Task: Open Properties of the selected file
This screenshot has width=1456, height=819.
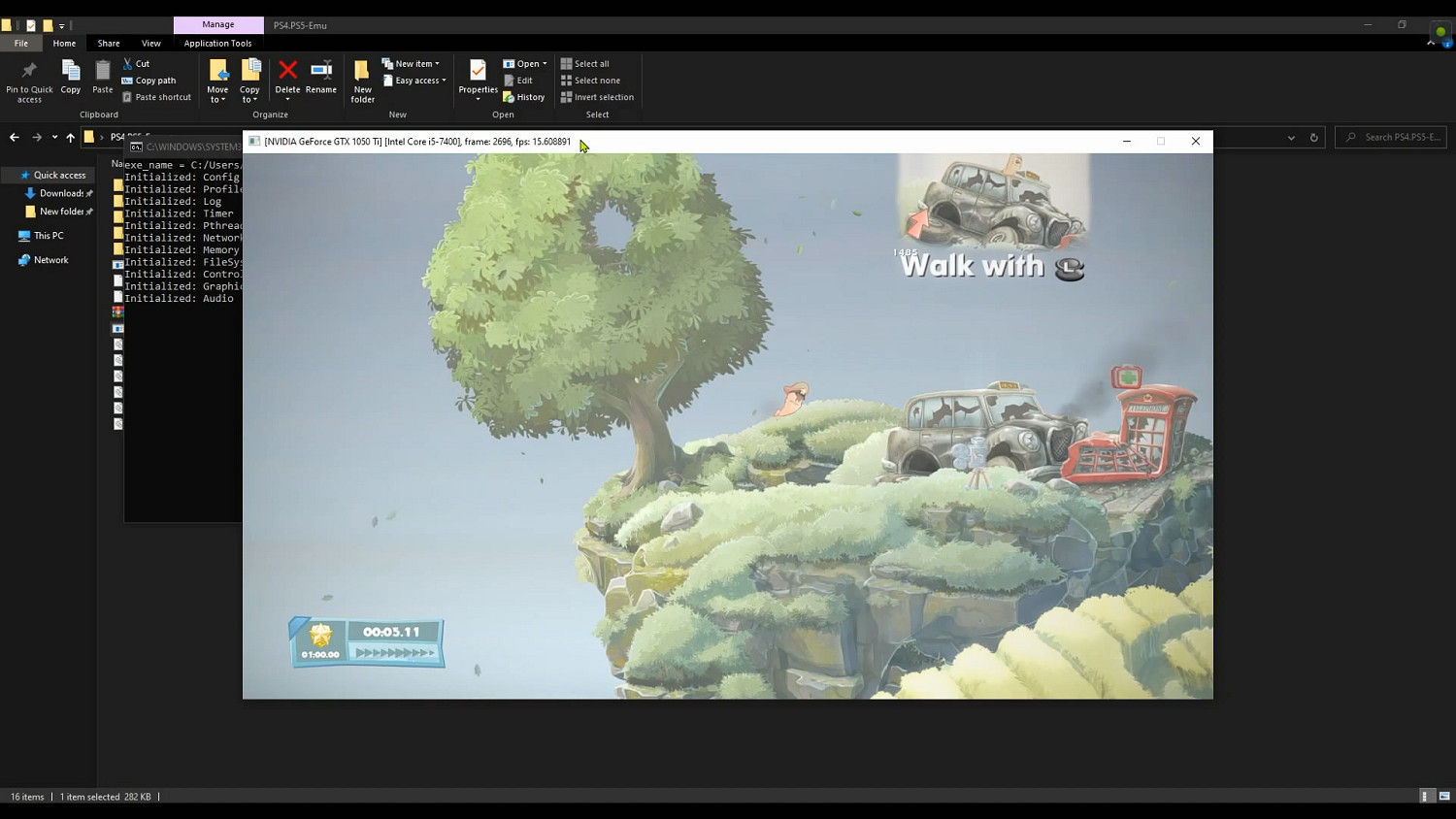Action: tap(478, 72)
